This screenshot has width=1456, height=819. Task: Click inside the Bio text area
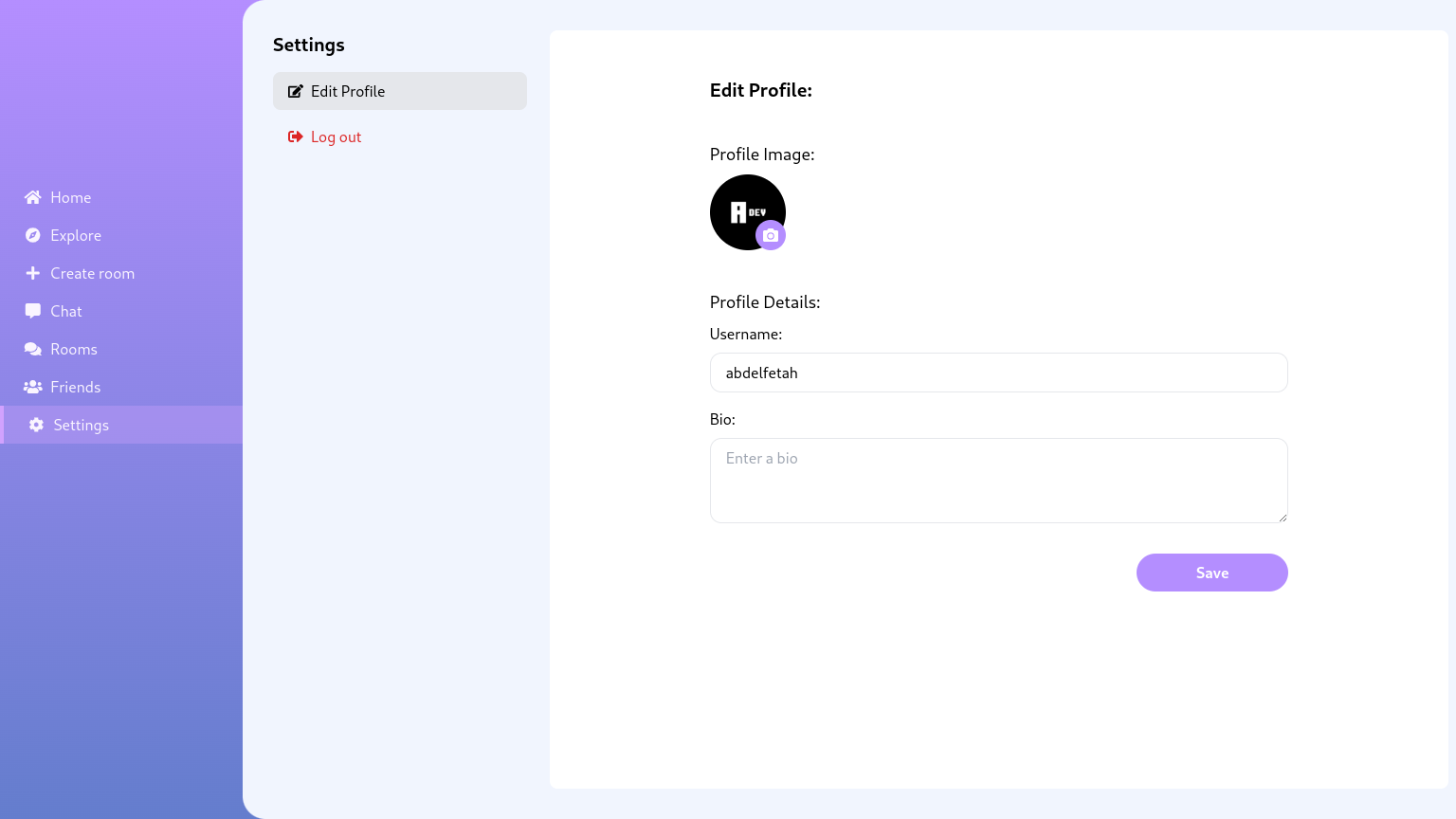tap(999, 481)
